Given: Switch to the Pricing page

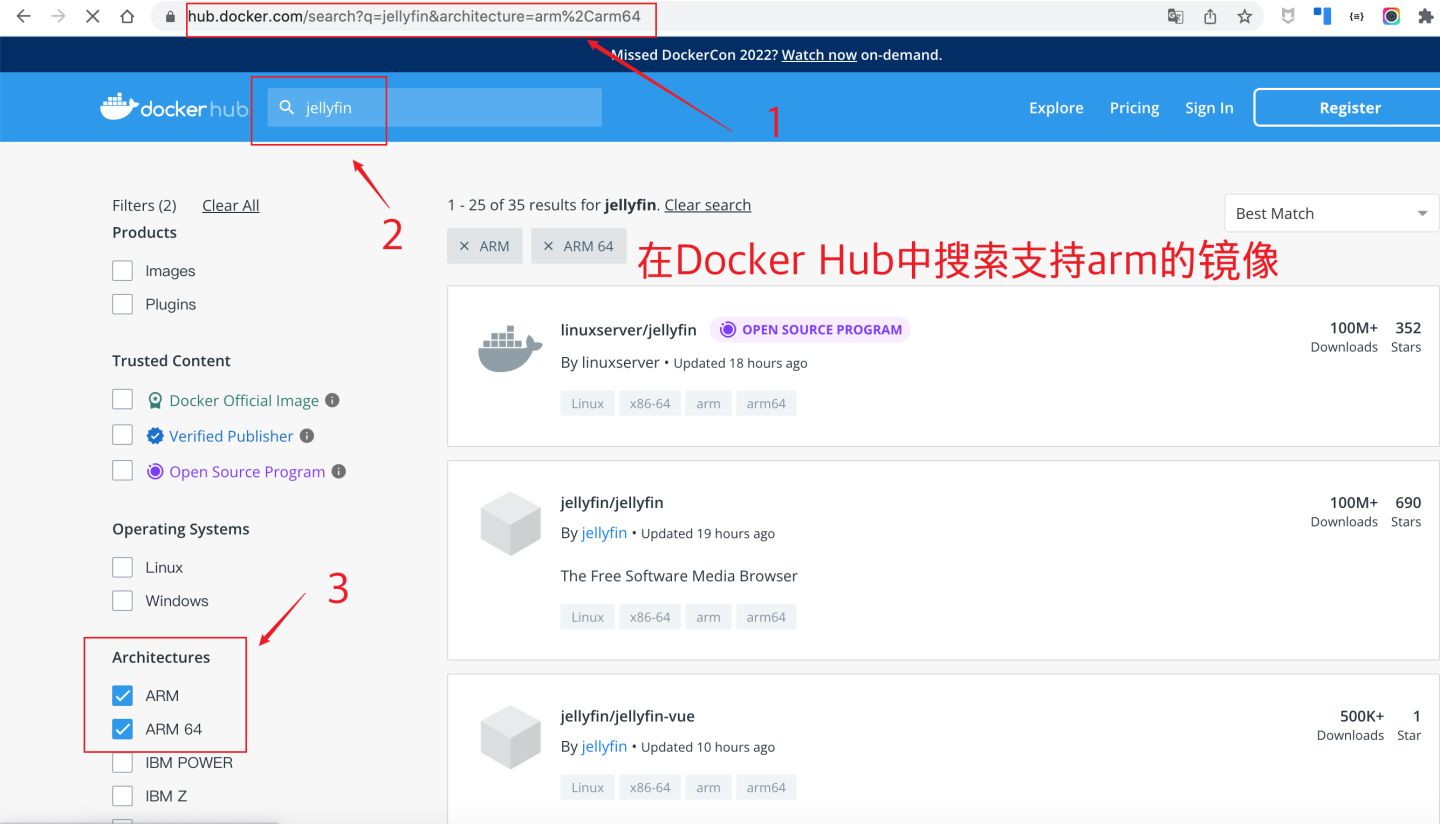Looking at the screenshot, I should pos(1134,107).
